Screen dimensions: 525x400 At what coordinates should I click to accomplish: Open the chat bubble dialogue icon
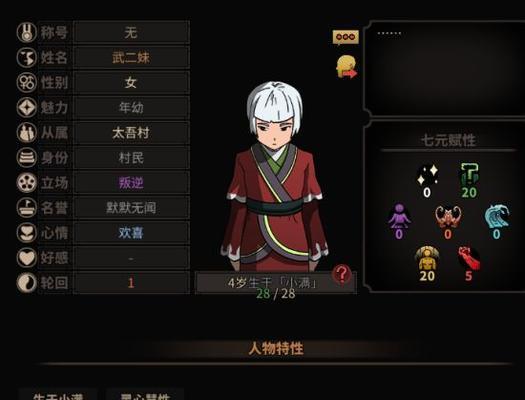346,37
